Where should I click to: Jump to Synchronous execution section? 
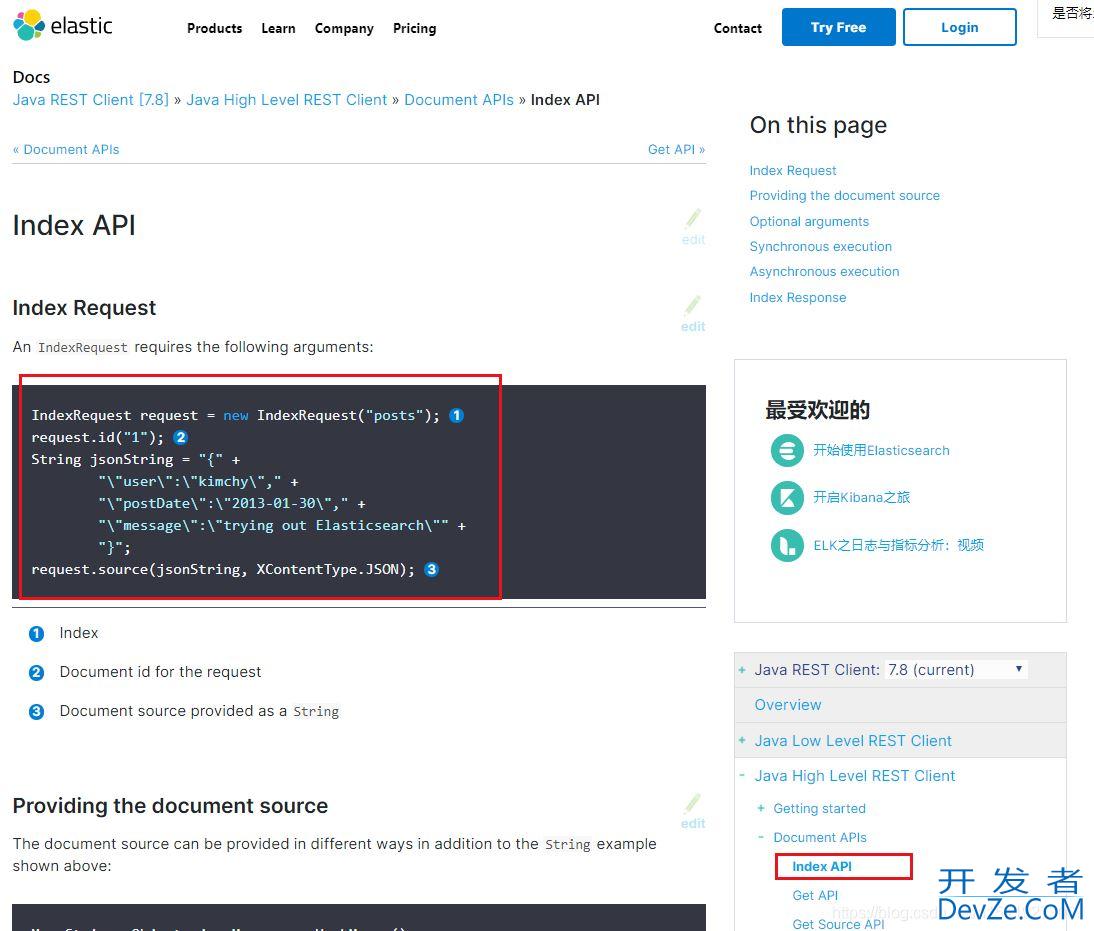820,246
